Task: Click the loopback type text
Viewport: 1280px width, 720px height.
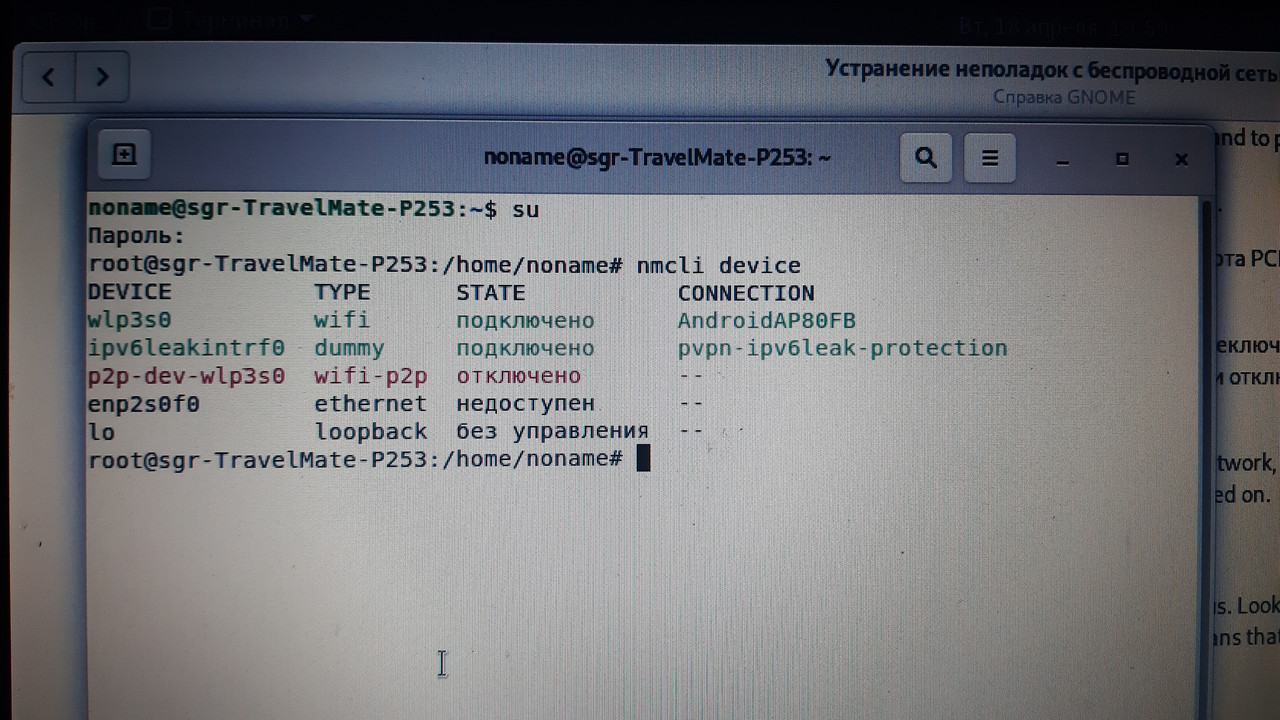Action: tap(371, 432)
